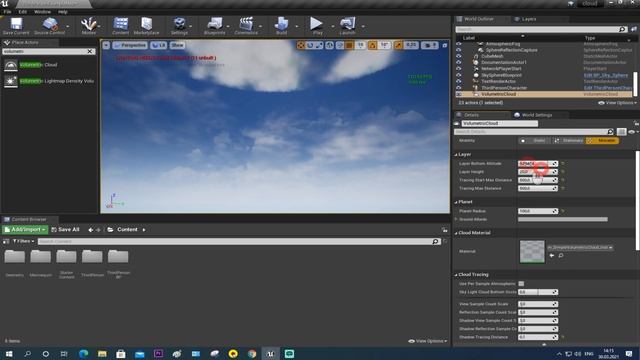Image resolution: width=640 pixels, height=360 pixels.
Task: Toggle visibility of the ThirdPersonCharacter actor
Action: (458, 88)
